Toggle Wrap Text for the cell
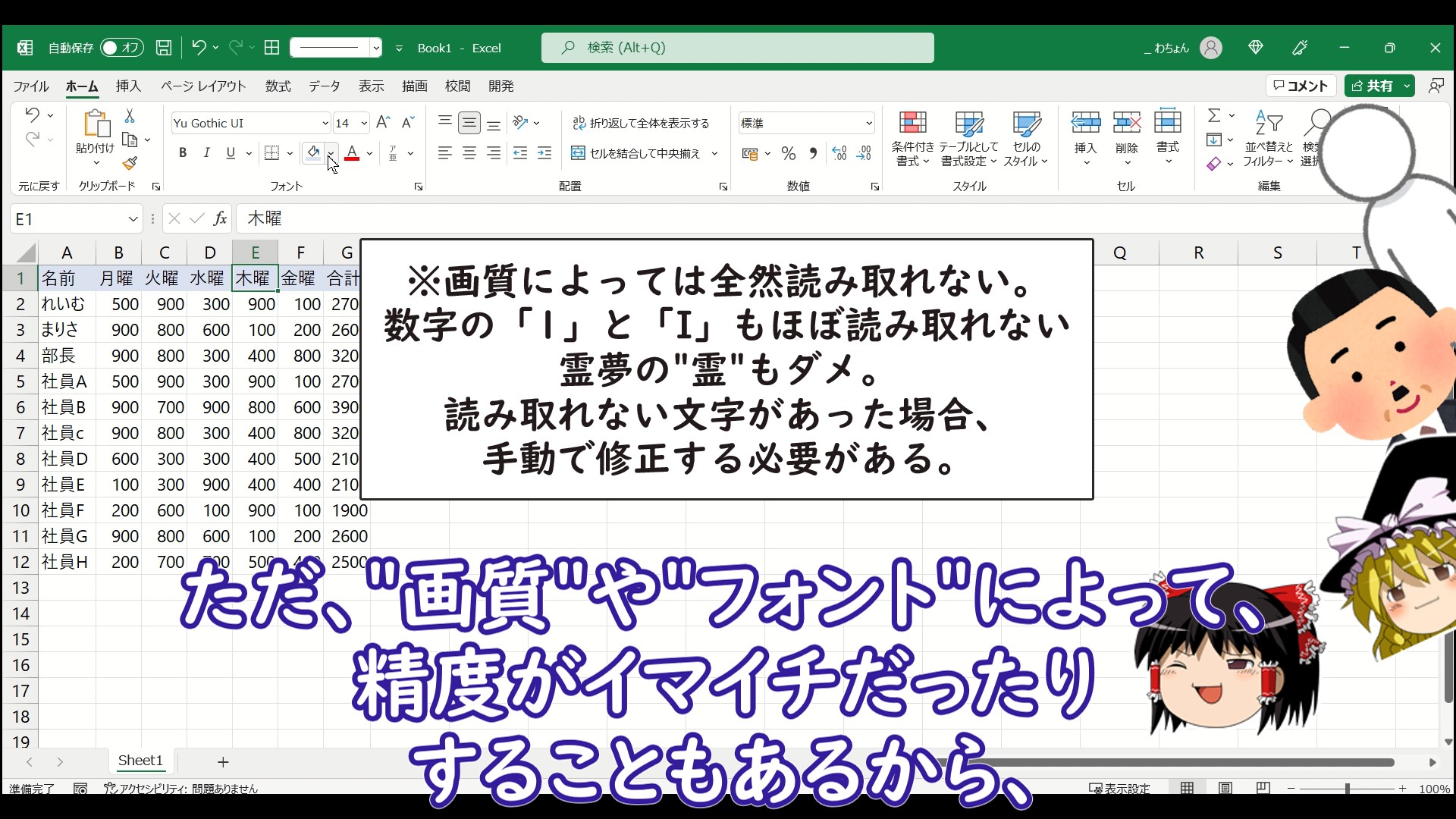Image resolution: width=1456 pixels, height=819 pixels. 641,123
